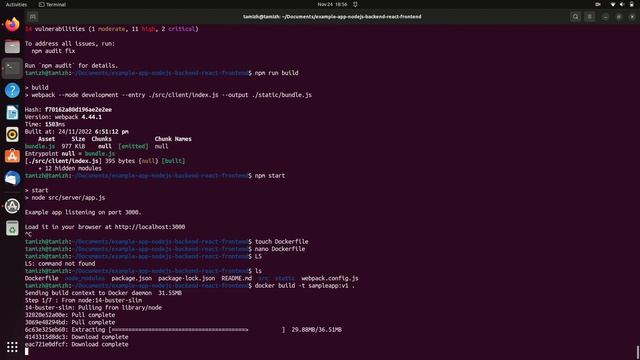Open the terminal hamburger menu

[x=590, y=17]
